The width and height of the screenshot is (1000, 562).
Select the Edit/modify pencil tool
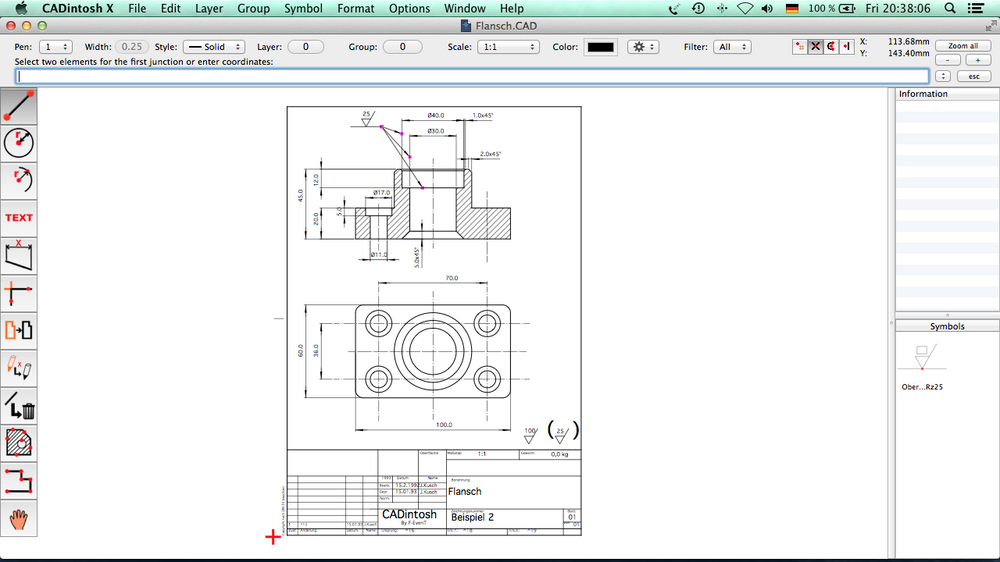pyautogui.click(x=18, y=368)
